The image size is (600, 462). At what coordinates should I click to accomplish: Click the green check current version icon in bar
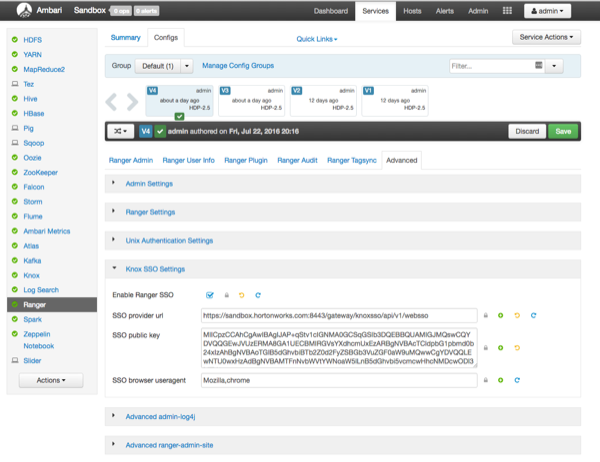[160, 131]
